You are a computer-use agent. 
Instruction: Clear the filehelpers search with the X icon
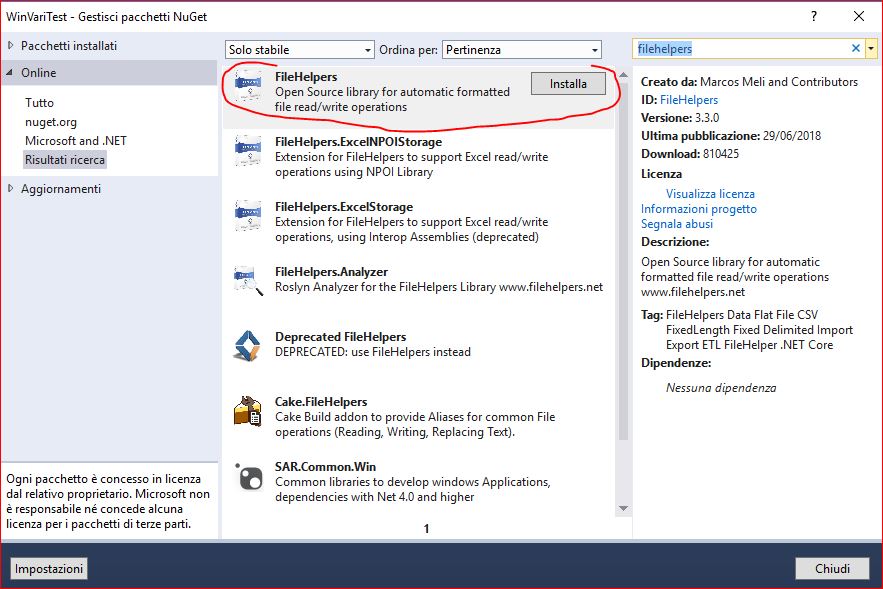pos(855,48)
